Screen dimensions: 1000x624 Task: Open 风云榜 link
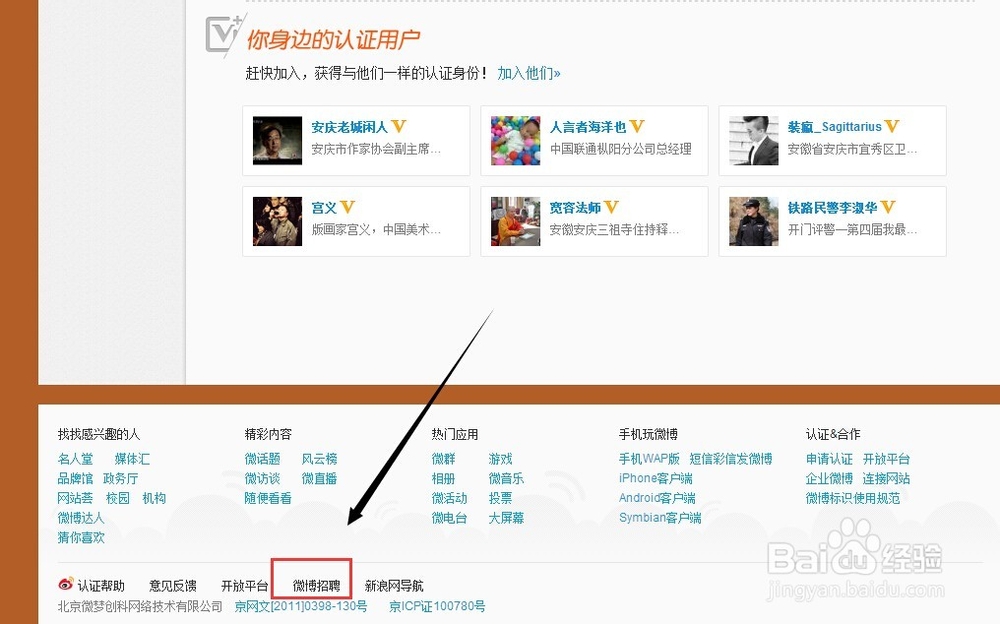320,459
